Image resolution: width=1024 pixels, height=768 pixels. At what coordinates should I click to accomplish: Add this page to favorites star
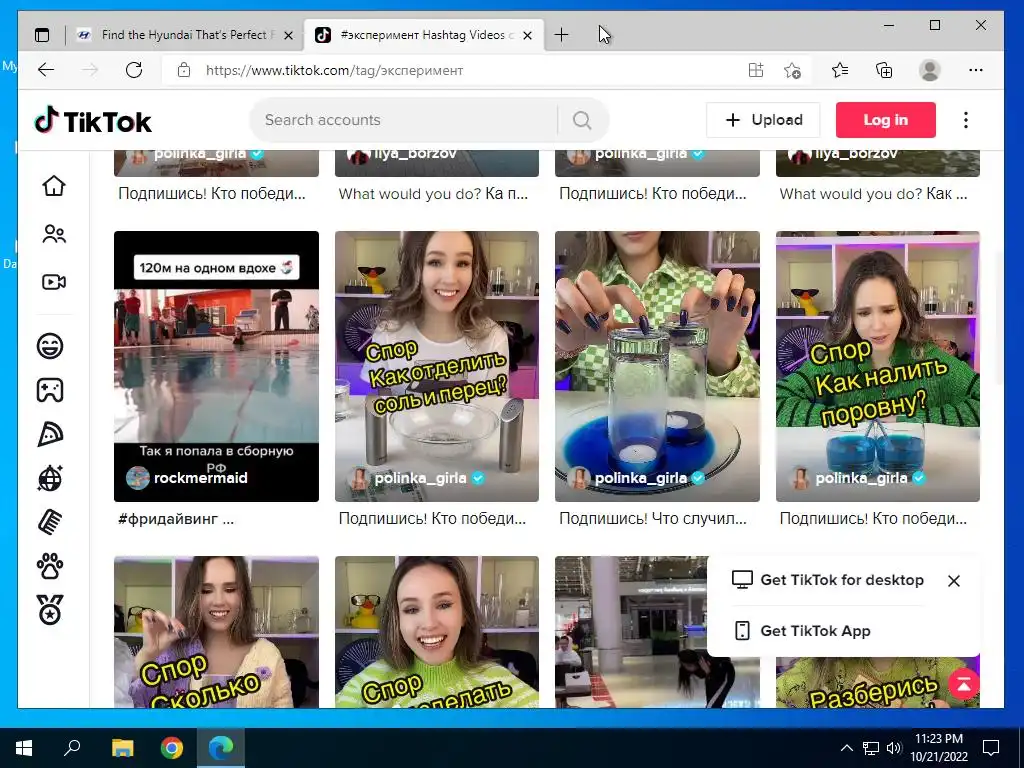[x=792, y=70]
